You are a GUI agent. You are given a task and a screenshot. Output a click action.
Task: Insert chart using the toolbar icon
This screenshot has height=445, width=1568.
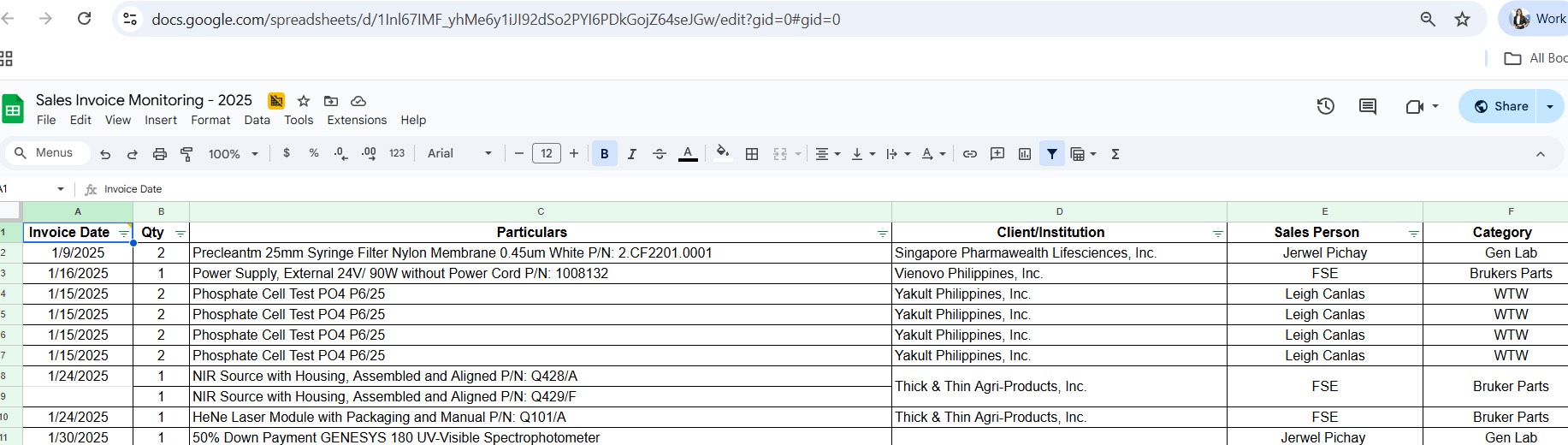(1024, 154)
